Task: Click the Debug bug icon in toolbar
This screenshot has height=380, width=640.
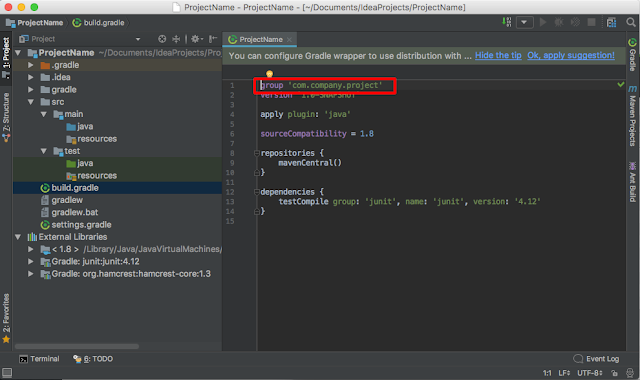Action: 558,22
